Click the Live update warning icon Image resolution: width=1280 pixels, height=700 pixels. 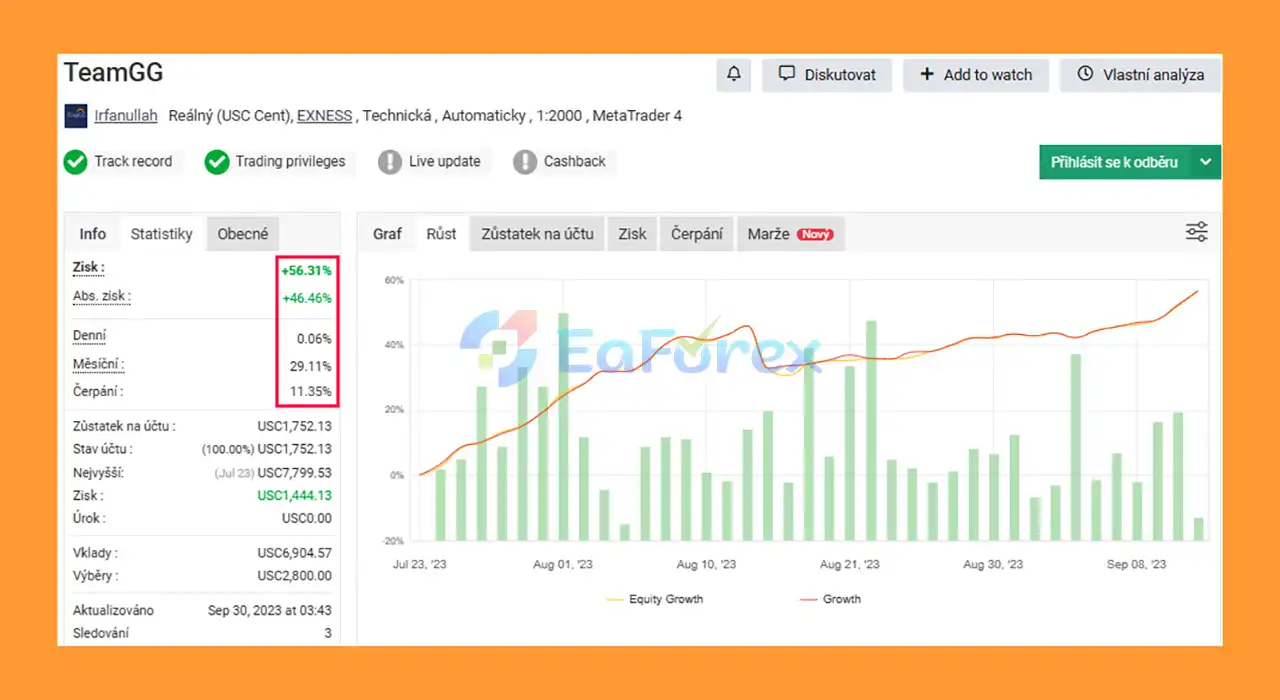click(x=390, y=162)
